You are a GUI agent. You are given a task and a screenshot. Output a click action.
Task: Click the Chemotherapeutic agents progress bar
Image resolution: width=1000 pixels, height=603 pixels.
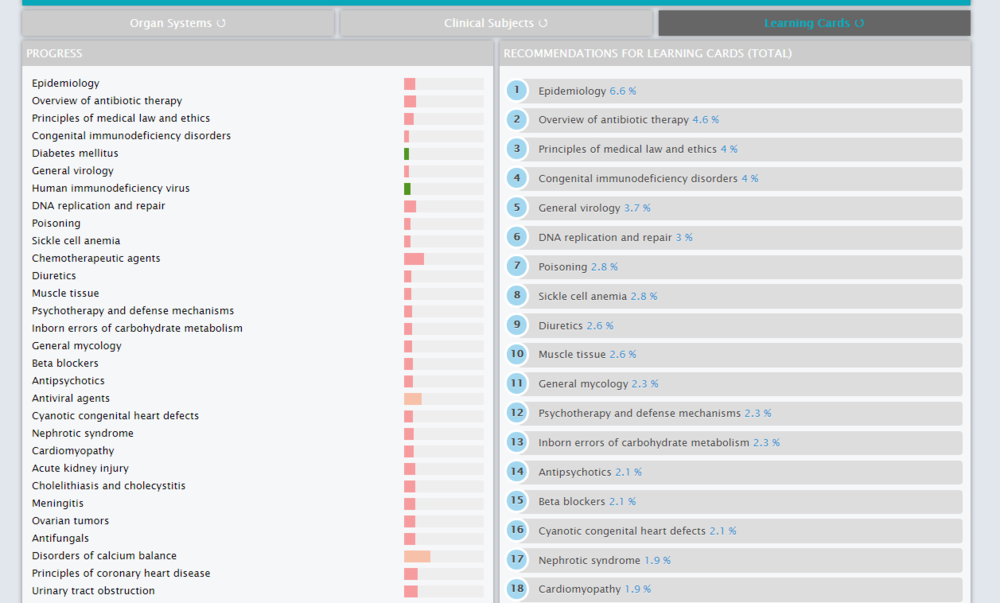[x=443, y=259]
